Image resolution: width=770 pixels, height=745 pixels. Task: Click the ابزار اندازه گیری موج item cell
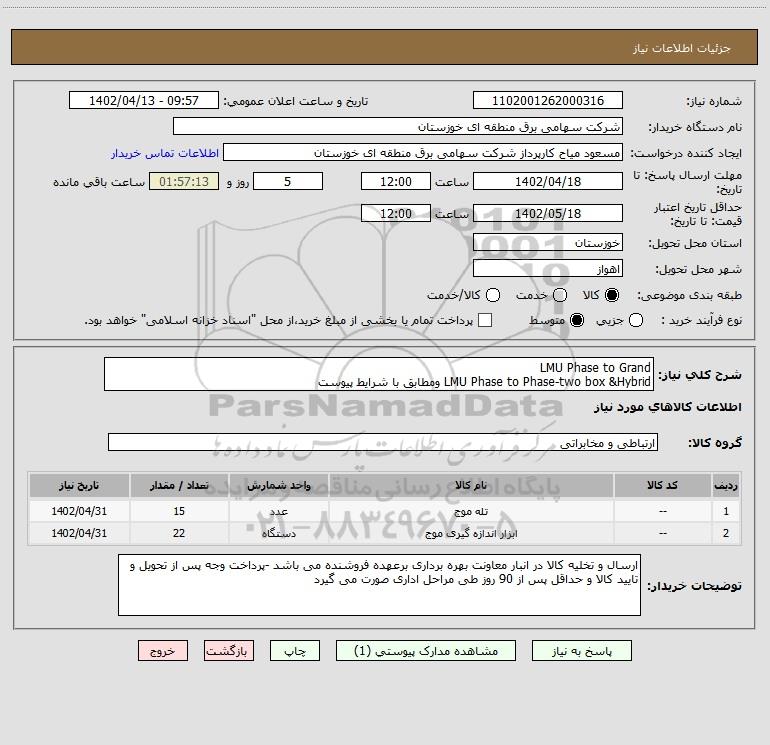point(471,533)
